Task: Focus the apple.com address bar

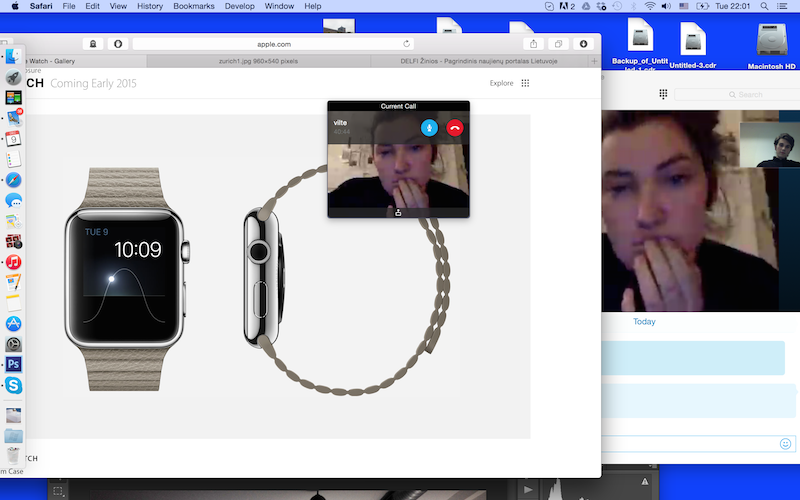Action: (x=273, y=44)
